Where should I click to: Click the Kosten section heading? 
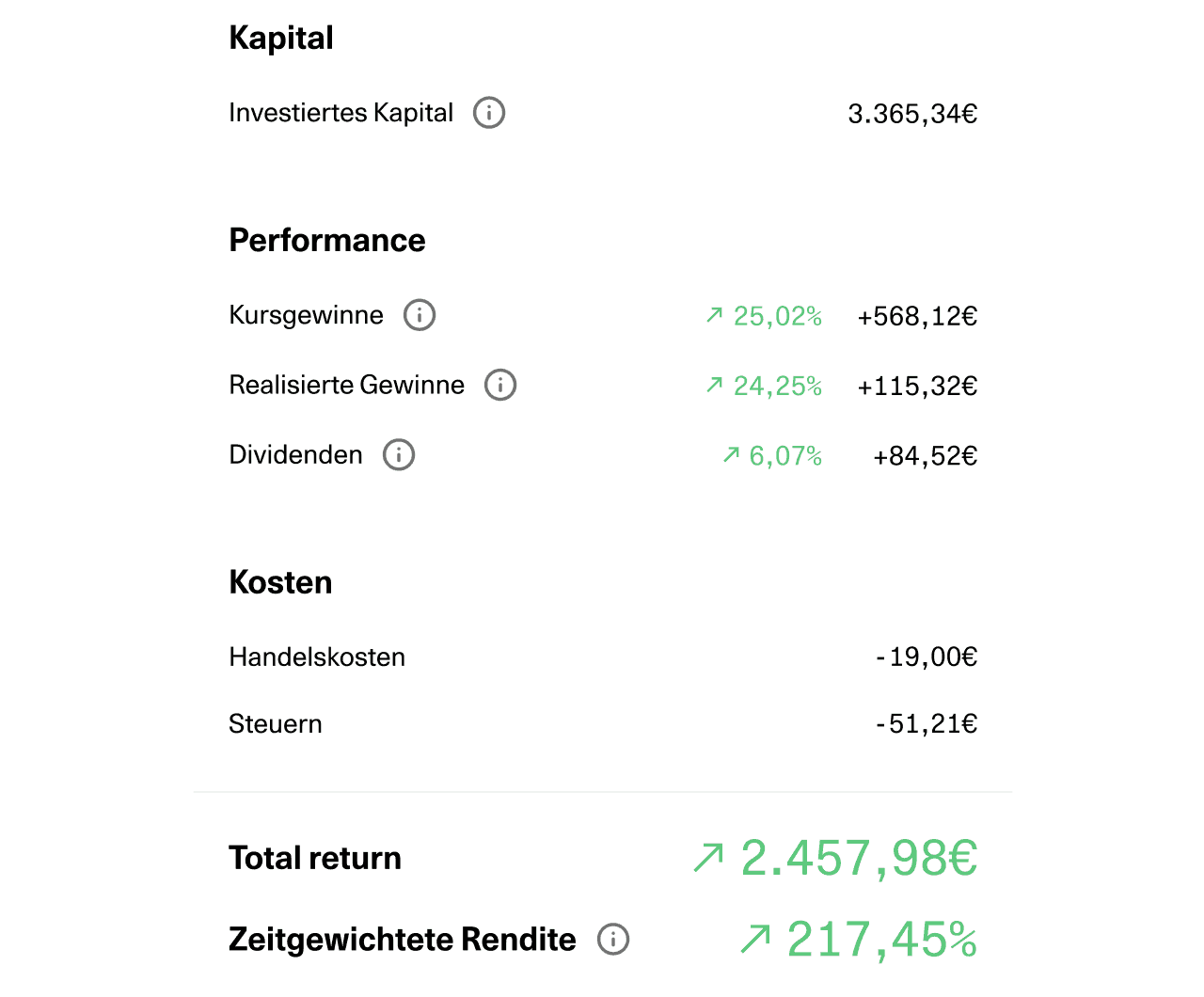pos(280,582)
